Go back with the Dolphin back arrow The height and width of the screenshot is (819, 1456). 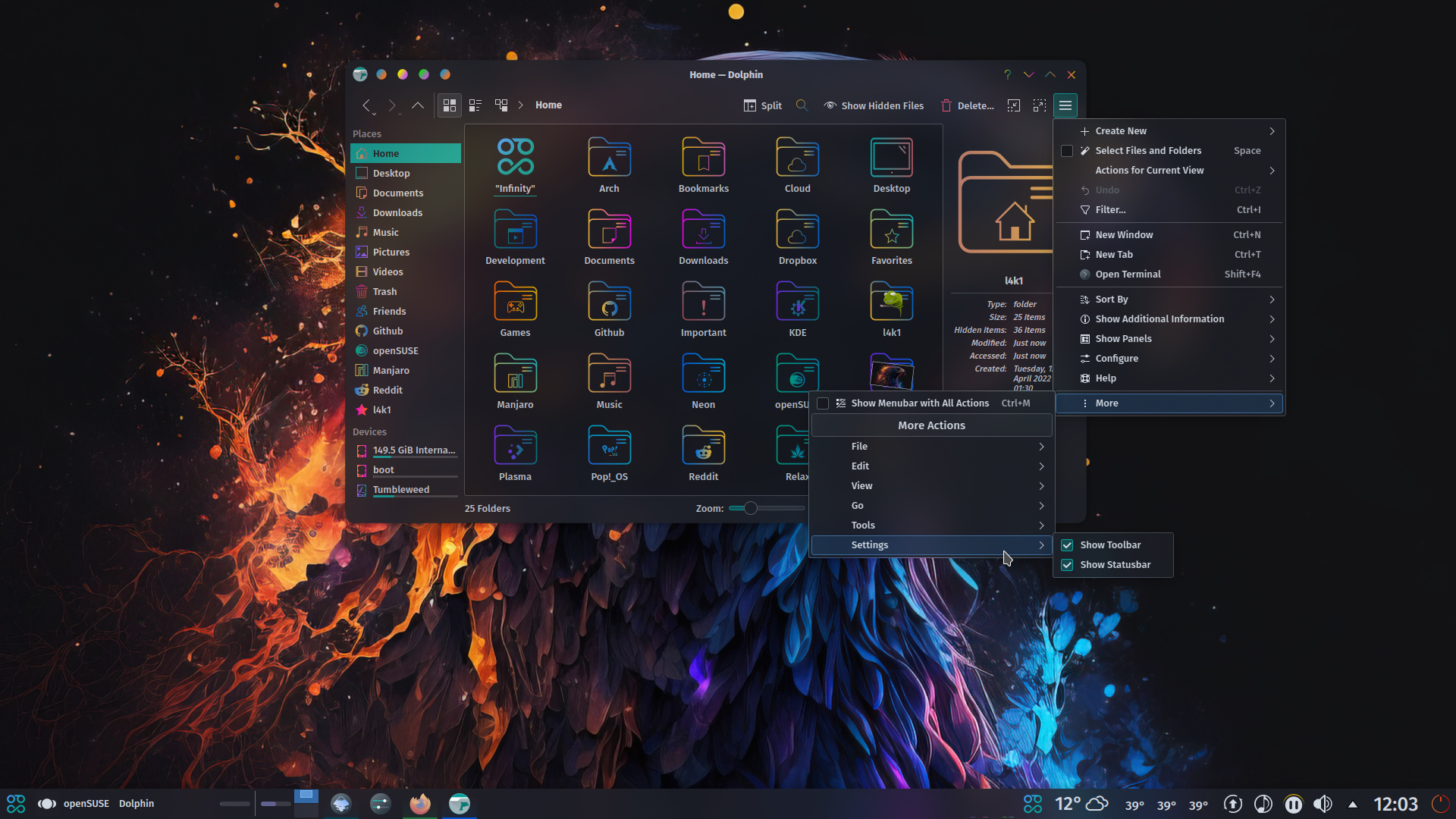tap(366, 105)
